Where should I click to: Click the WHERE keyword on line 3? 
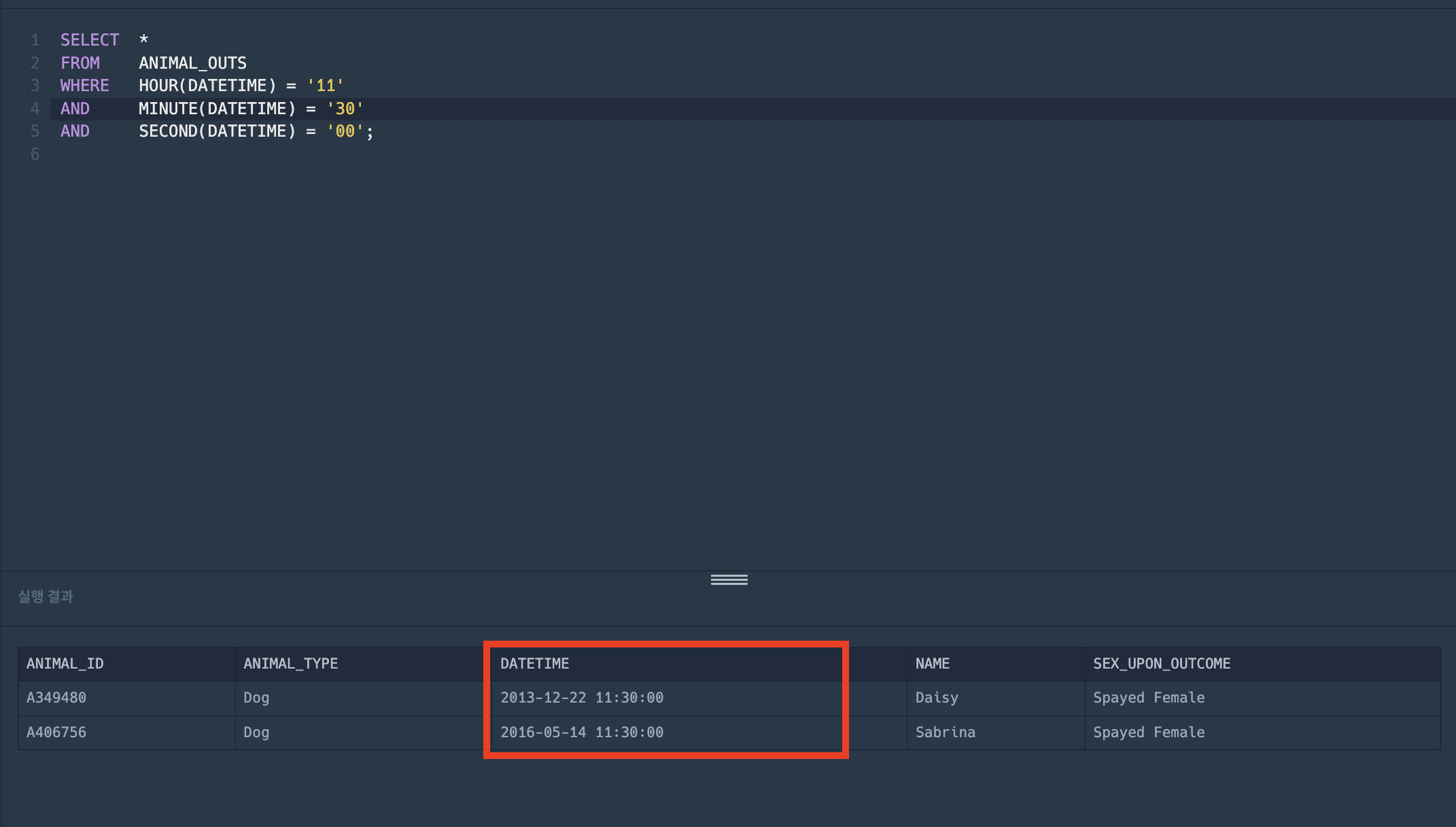pos(84,86)
